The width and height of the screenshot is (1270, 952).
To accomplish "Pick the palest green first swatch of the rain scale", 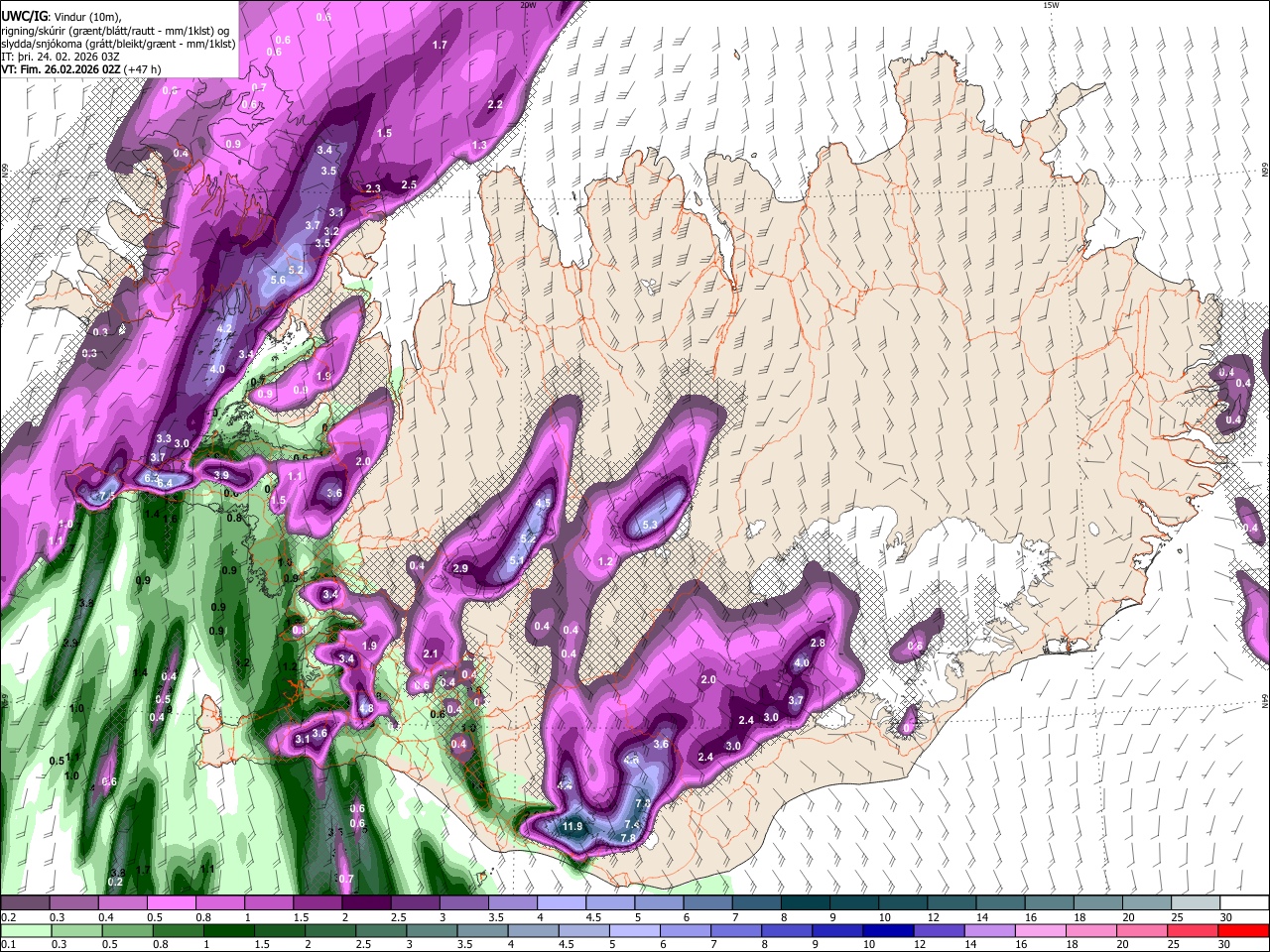I will coord(25,930).
